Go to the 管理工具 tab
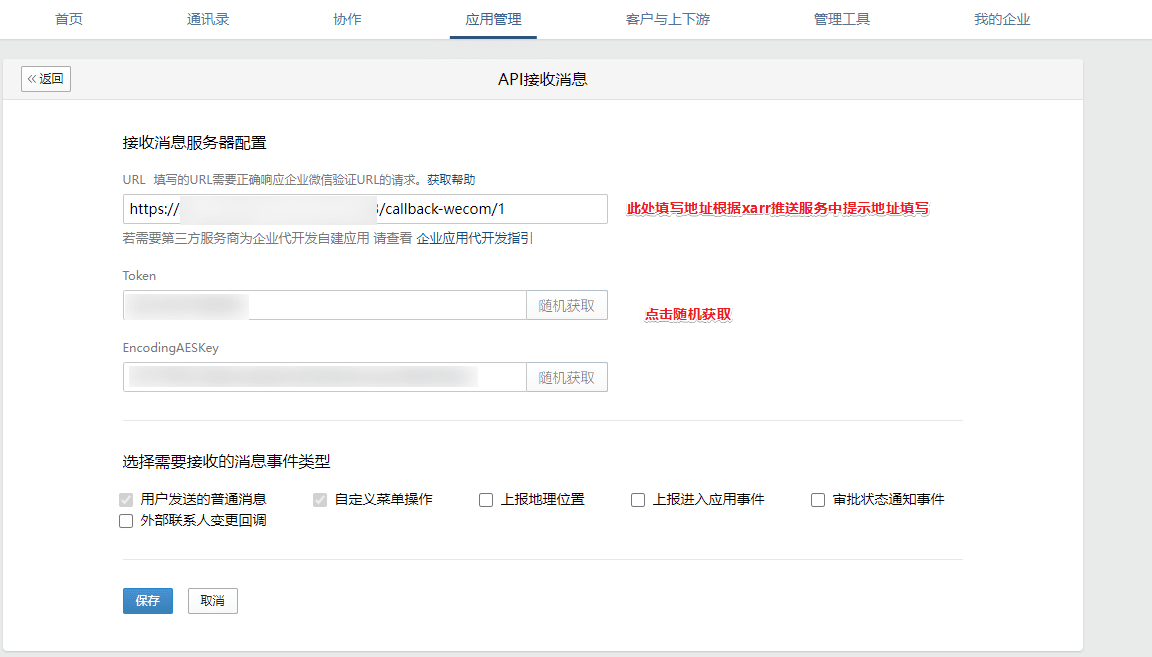The width and height of the screenshot is (1152, 657). tap(842, 19)
